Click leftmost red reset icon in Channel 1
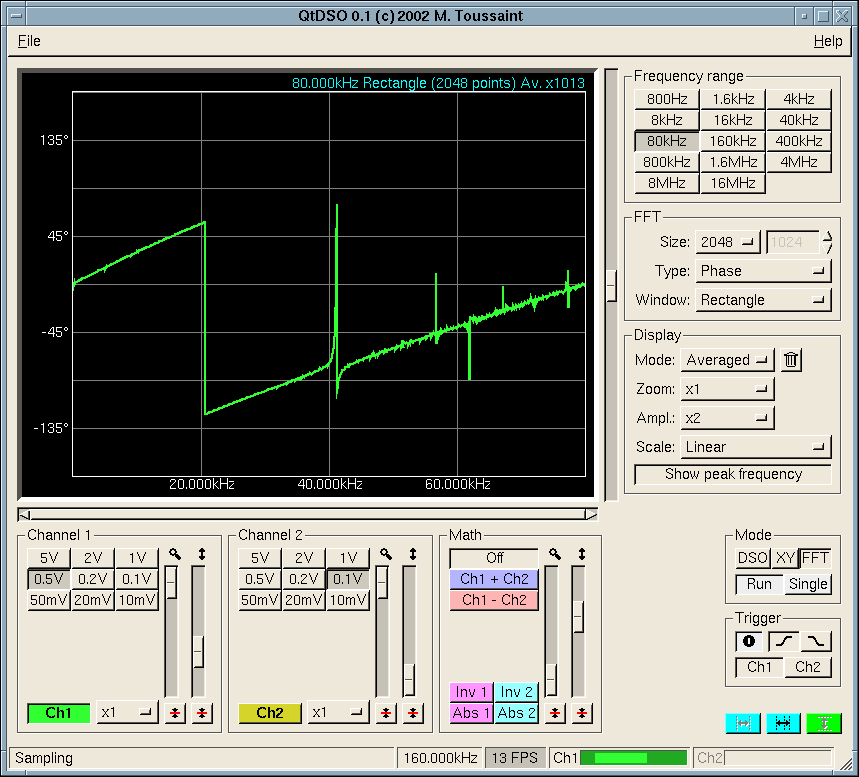 [175, 712]
